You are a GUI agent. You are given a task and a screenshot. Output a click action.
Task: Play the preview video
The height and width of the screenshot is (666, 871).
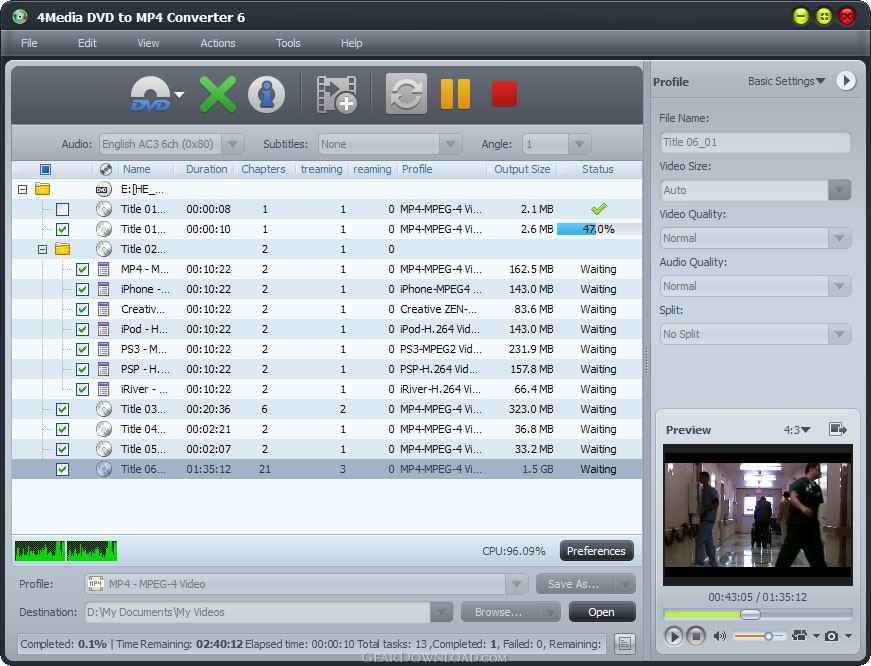(x=673, y=635)
